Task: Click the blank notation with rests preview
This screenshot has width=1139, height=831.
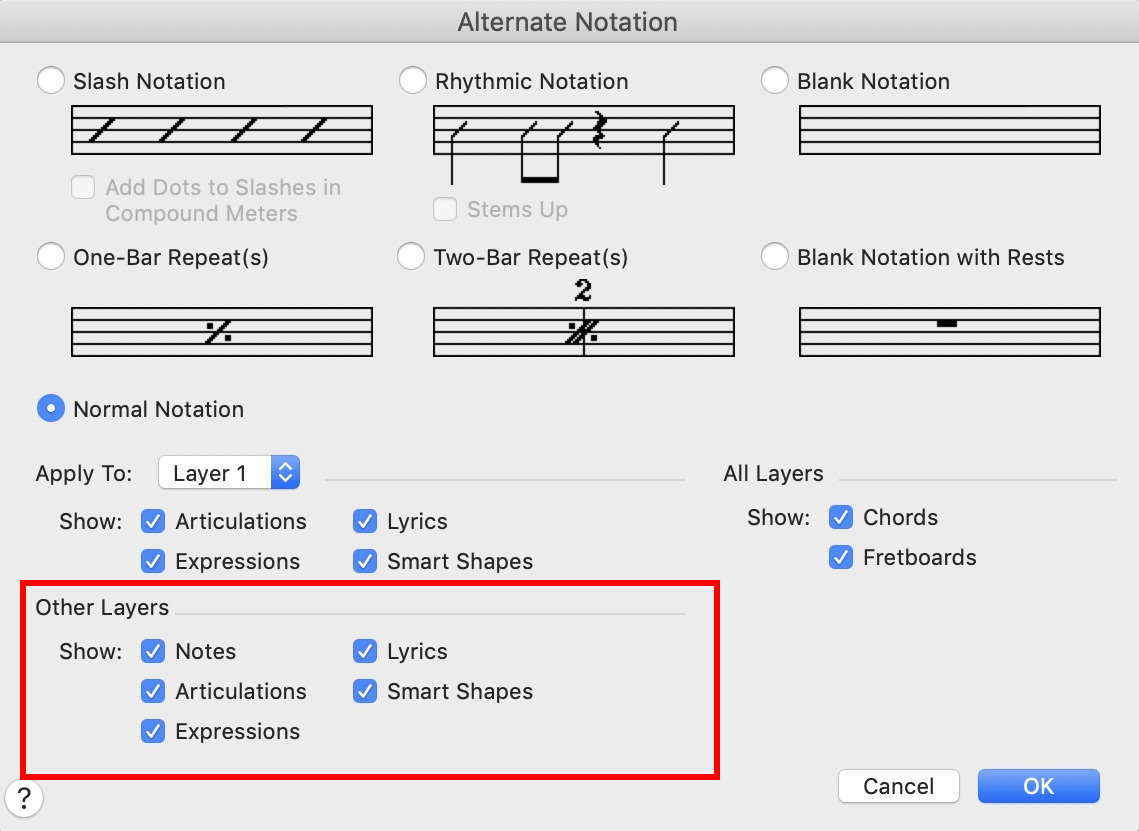Action: 950,332
